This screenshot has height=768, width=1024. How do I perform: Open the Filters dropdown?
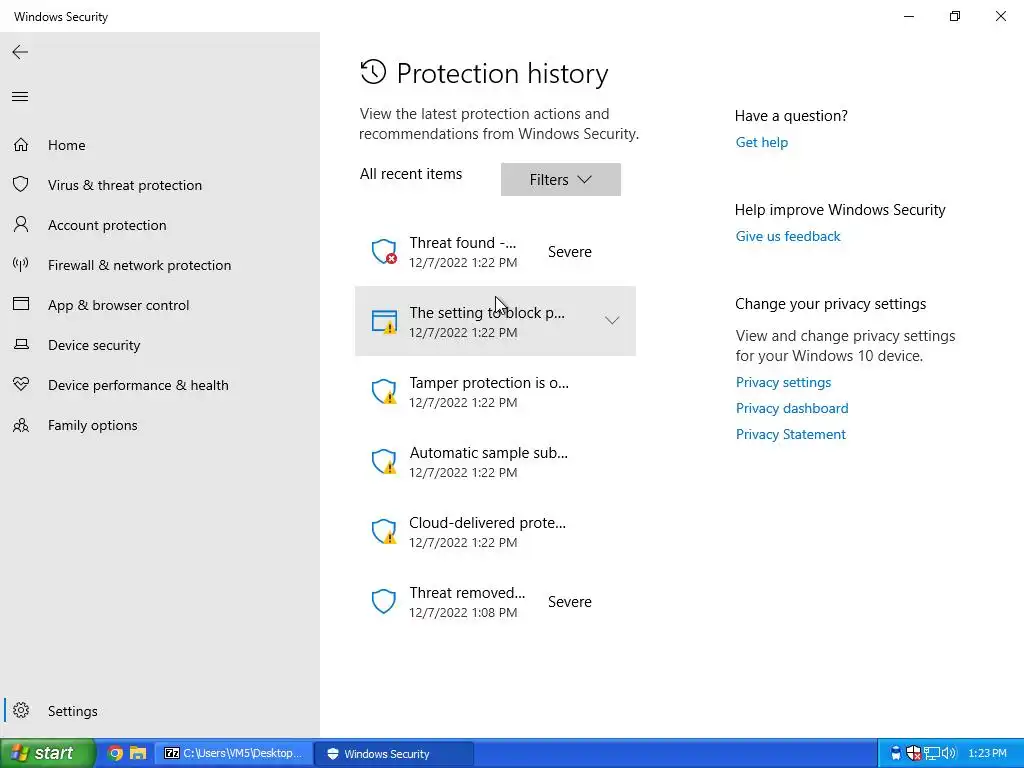coord(560,180)
